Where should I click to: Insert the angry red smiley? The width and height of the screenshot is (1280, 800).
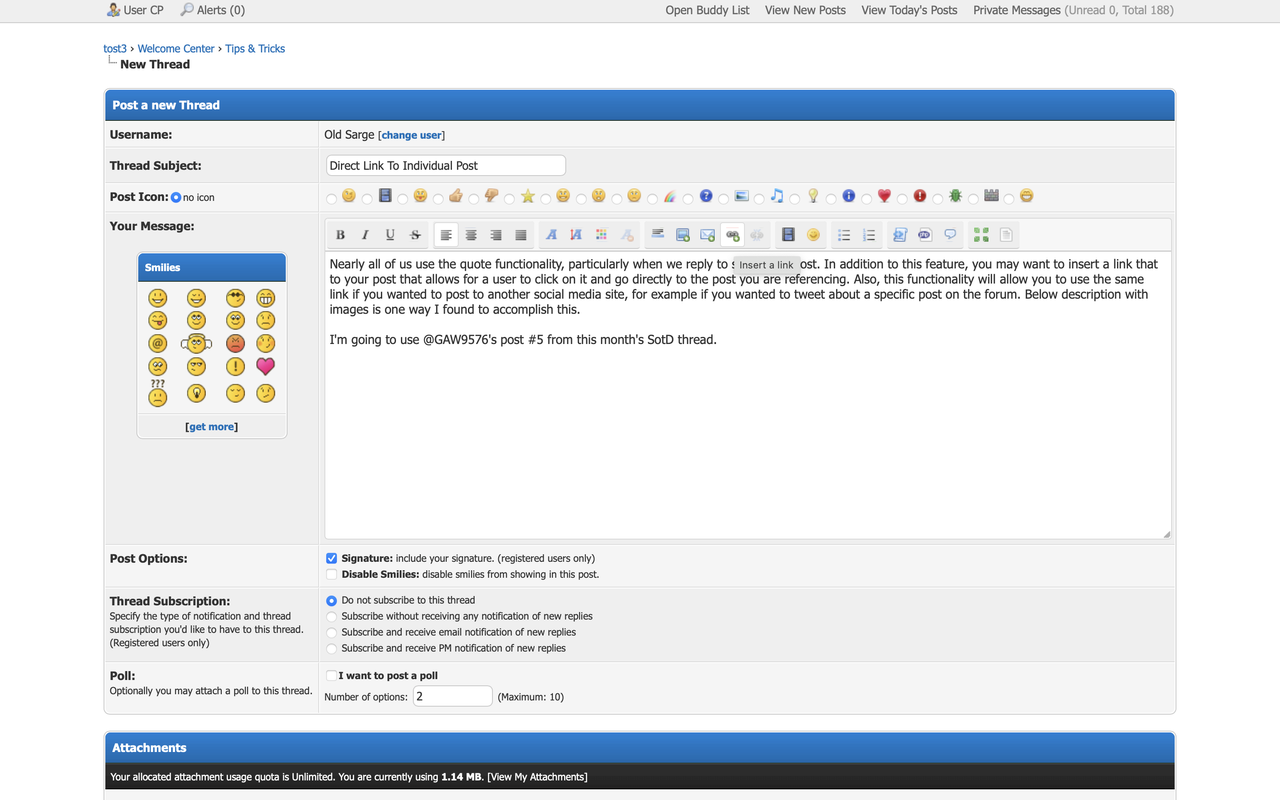235,343
